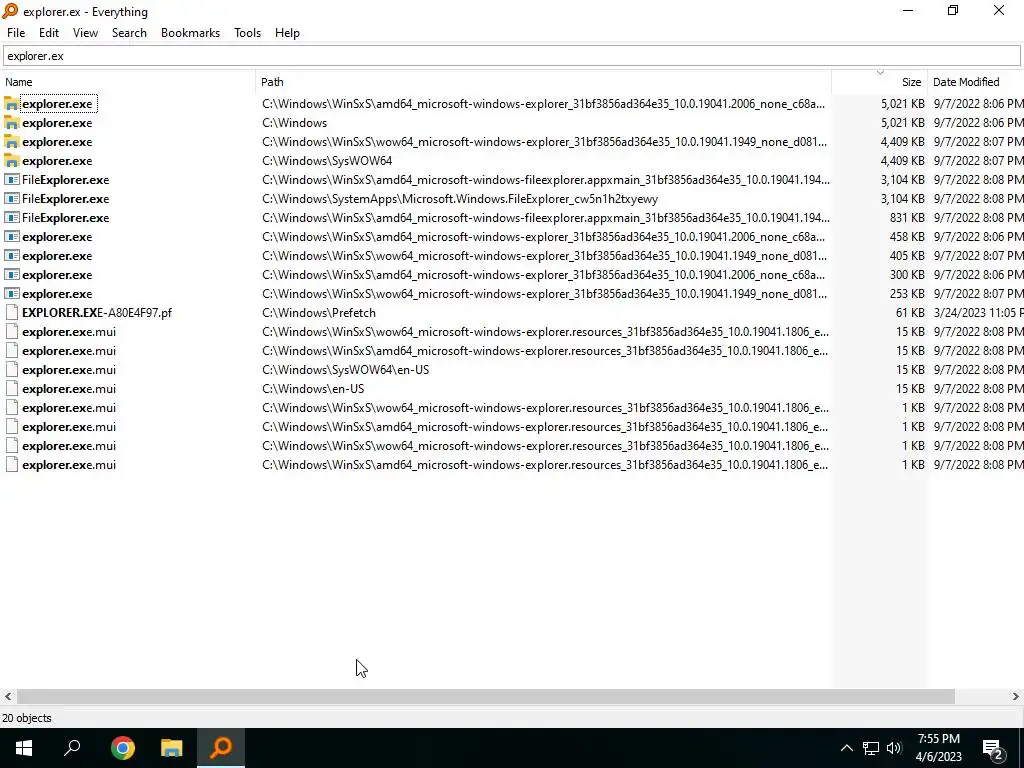1024x768 pixels.
Task: Select the EXPLORER.EXE-A80E4F97.pf file name
Action: click(x=97, y=312)
